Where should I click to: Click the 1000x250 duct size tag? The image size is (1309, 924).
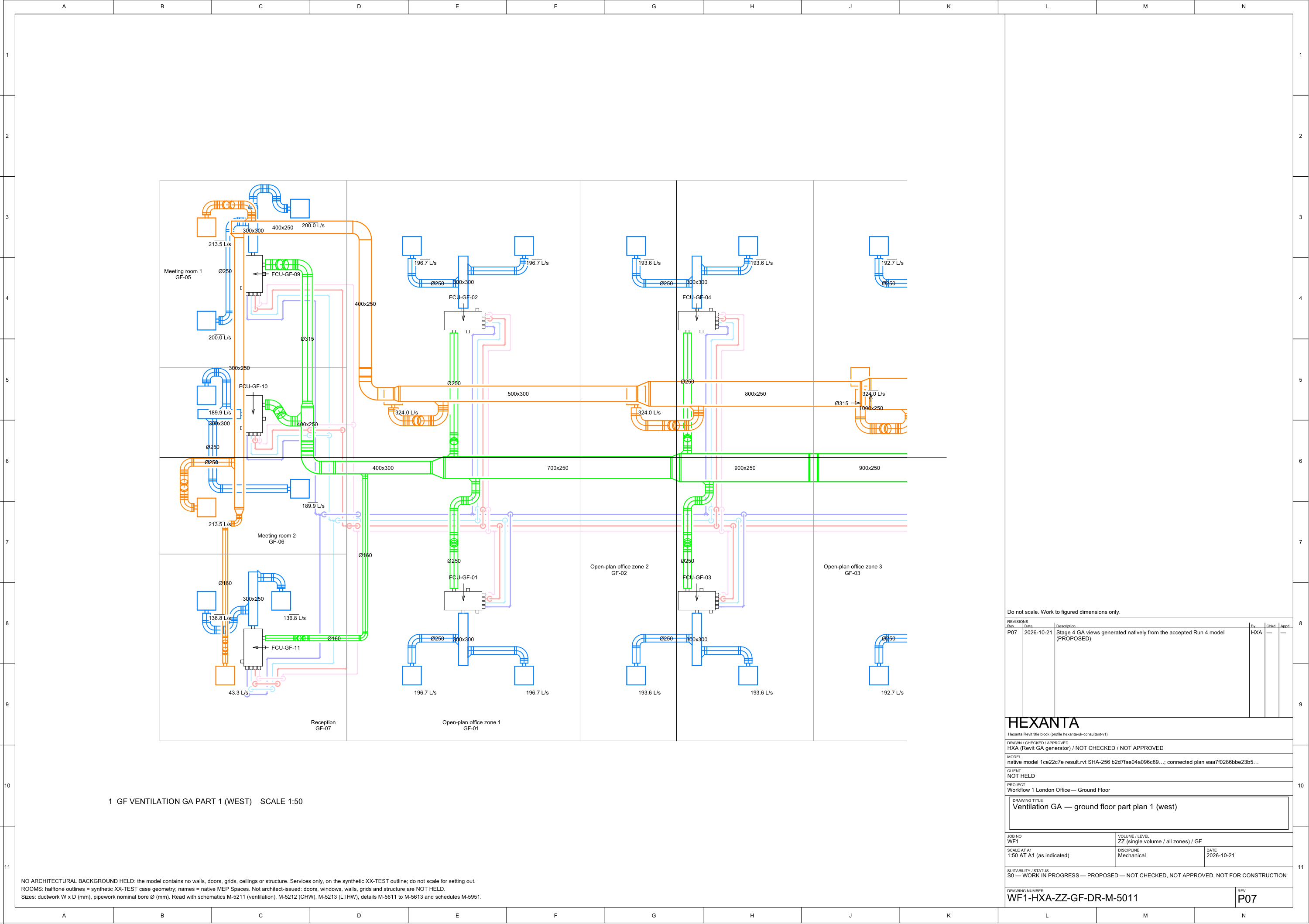(x=871, y=408)
